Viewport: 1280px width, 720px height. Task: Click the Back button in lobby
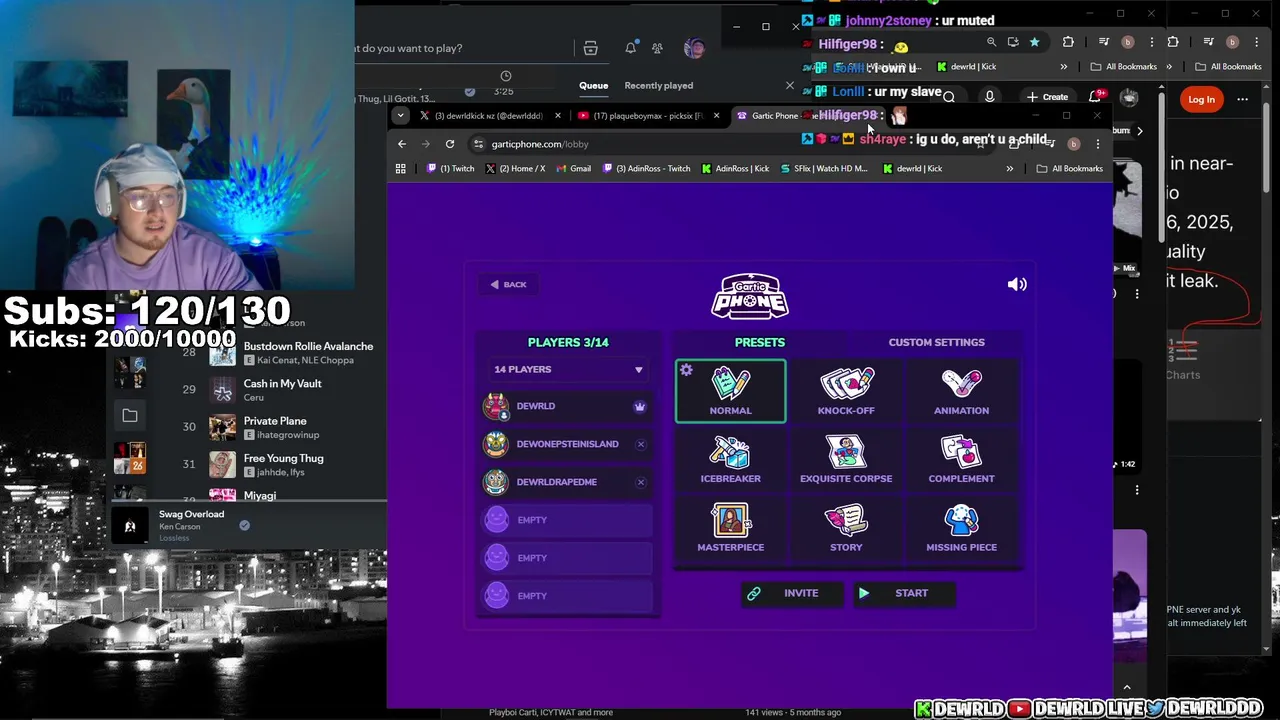(508, 285)
